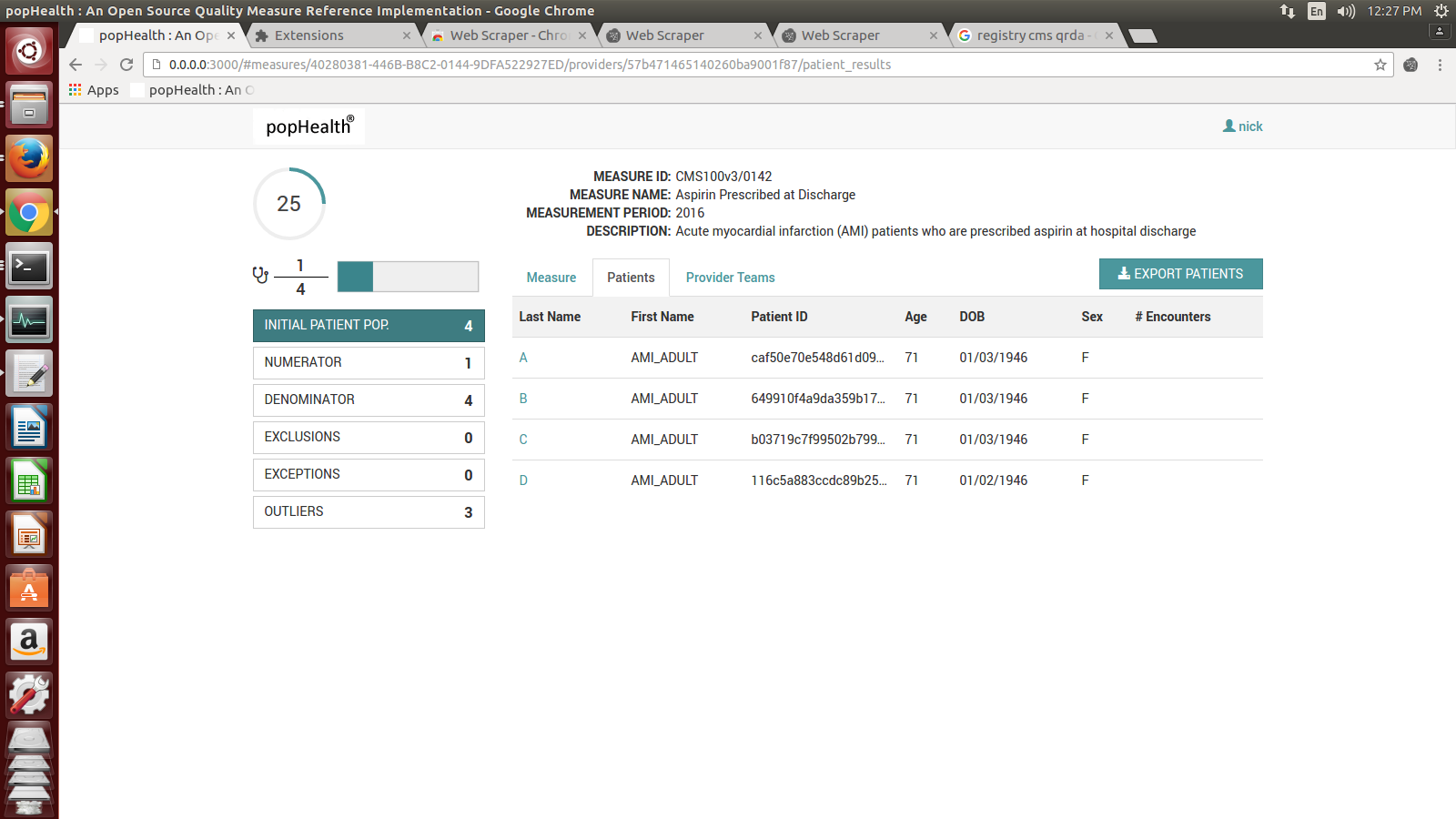Go back using browser back arrow
The image size is (1456, 819).
pos(76,65)
